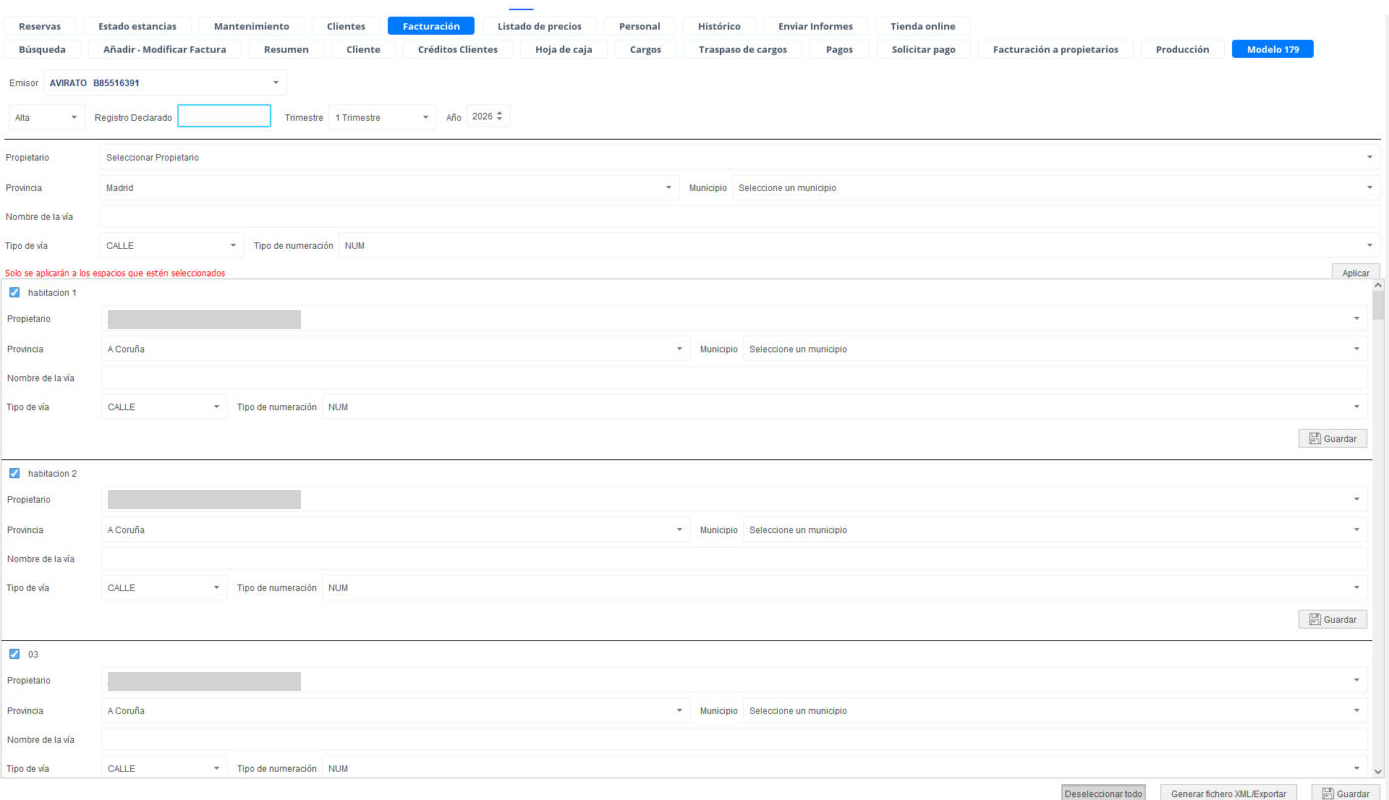Open the Facturación a propietarios tab
The width and height of the screenshot is (1389, 800).
[1056, 49]
